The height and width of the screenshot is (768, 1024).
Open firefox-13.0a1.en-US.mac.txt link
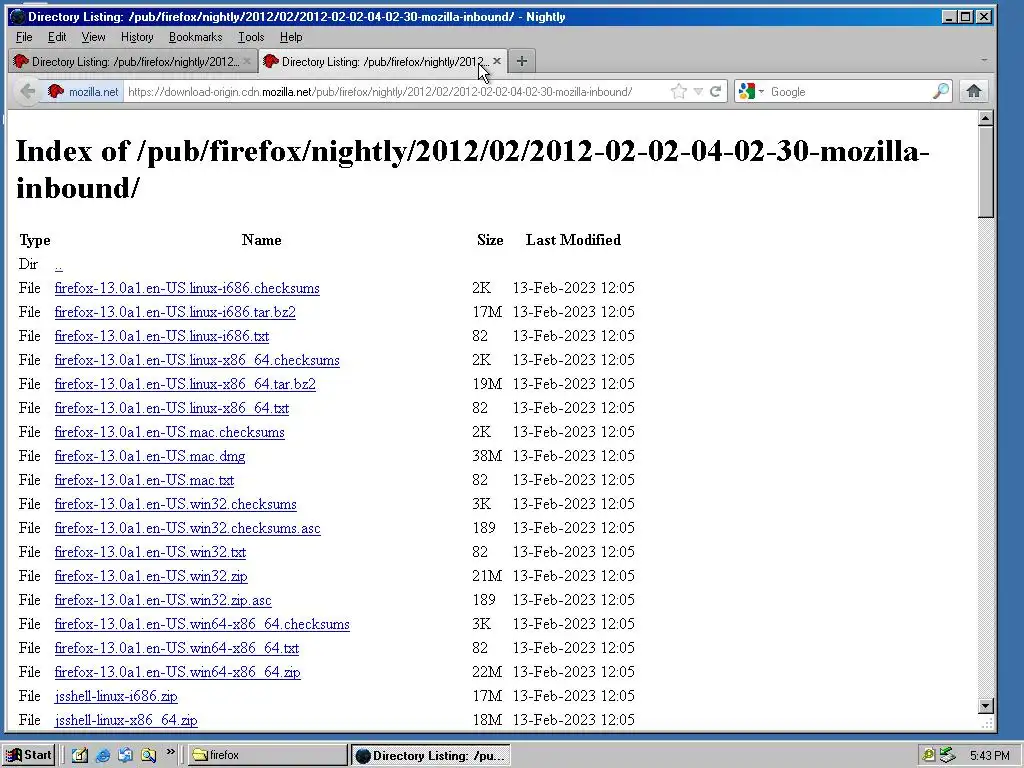click(144, 480)
